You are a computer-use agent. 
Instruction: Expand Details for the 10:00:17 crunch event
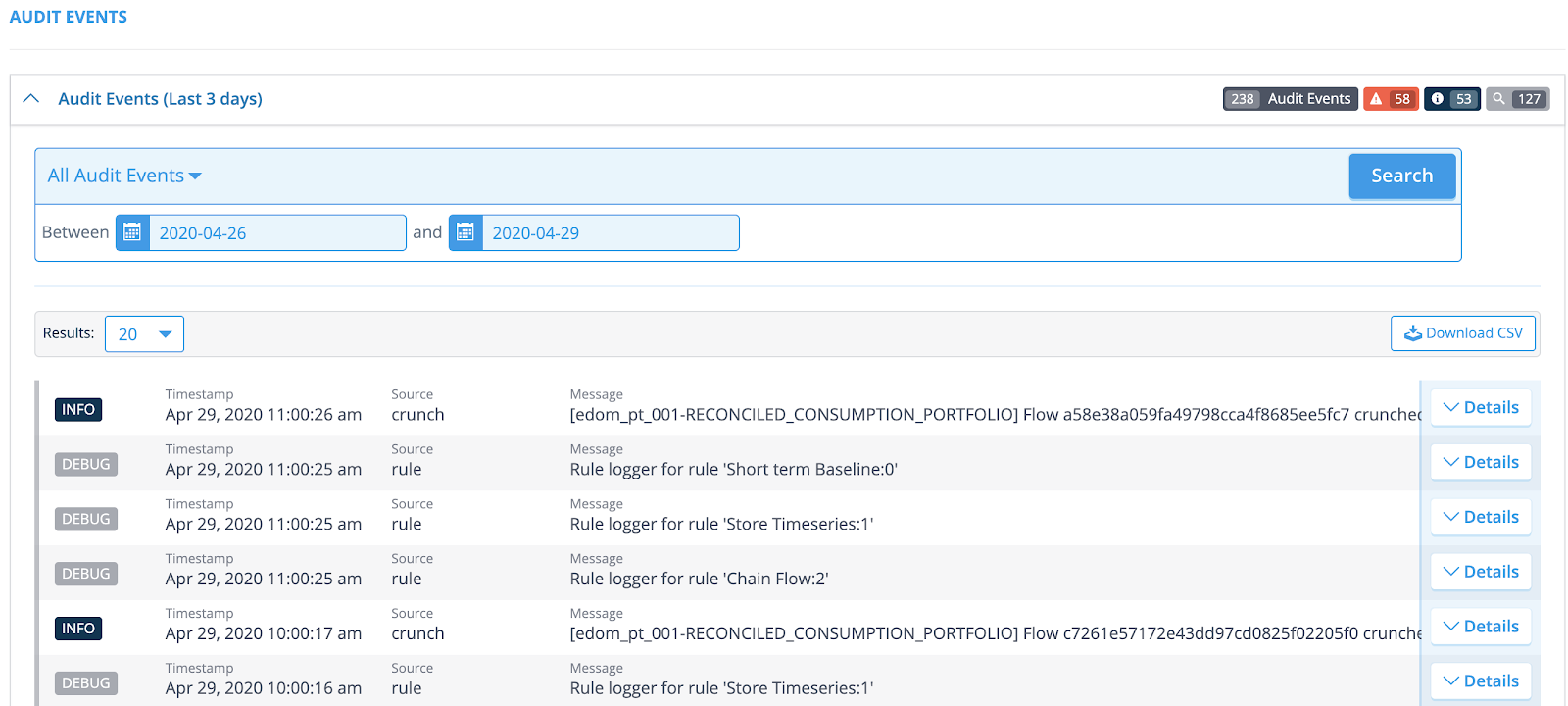pos(1481,628)
